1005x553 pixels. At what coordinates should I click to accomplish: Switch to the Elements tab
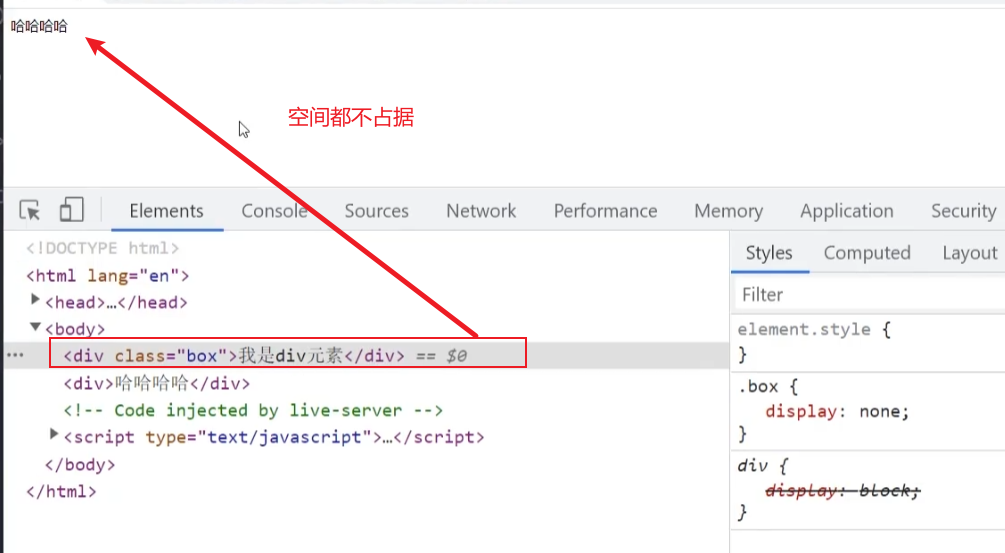click(x=167, y=211)
